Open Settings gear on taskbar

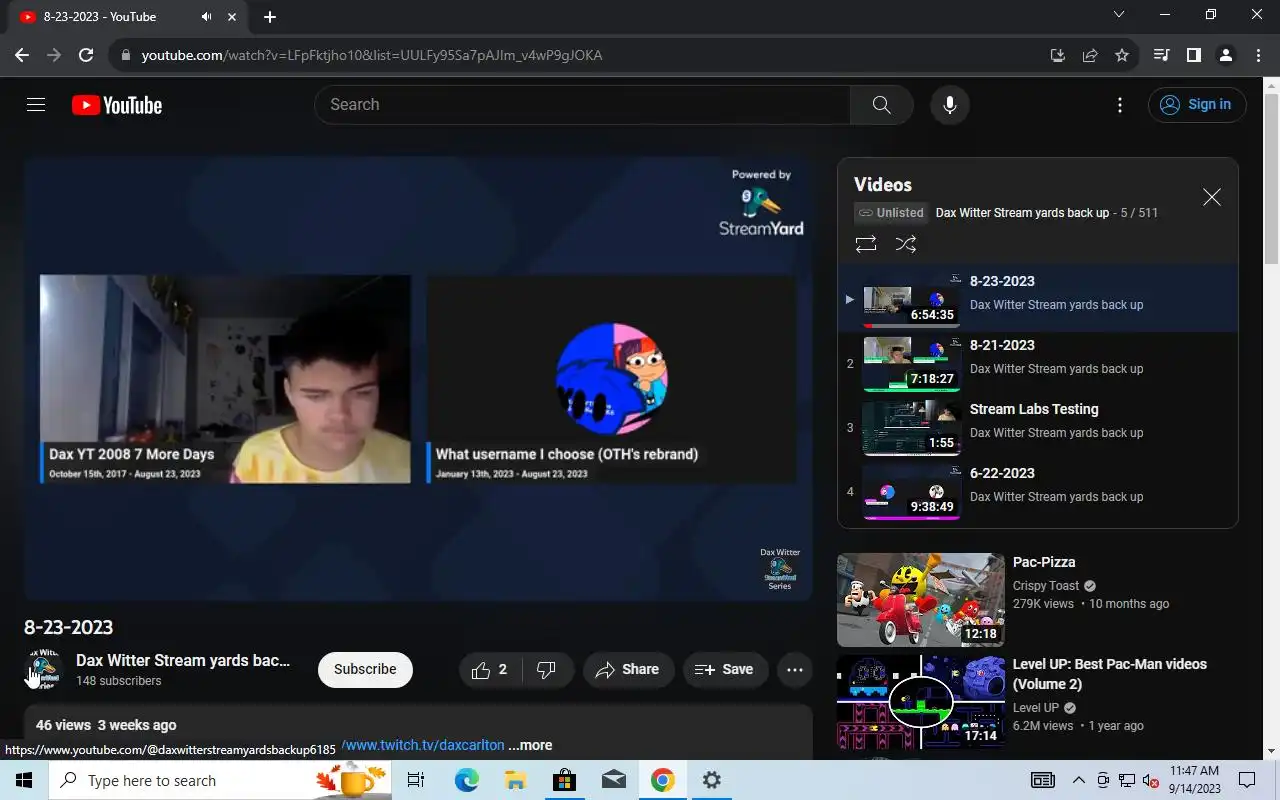pos(711,780)
